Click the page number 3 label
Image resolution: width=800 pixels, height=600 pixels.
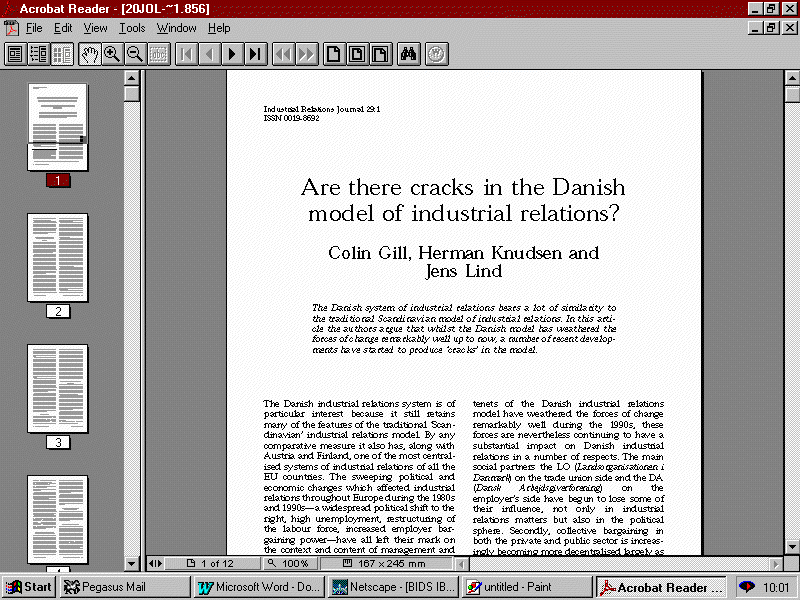click(x=58, y=442)
